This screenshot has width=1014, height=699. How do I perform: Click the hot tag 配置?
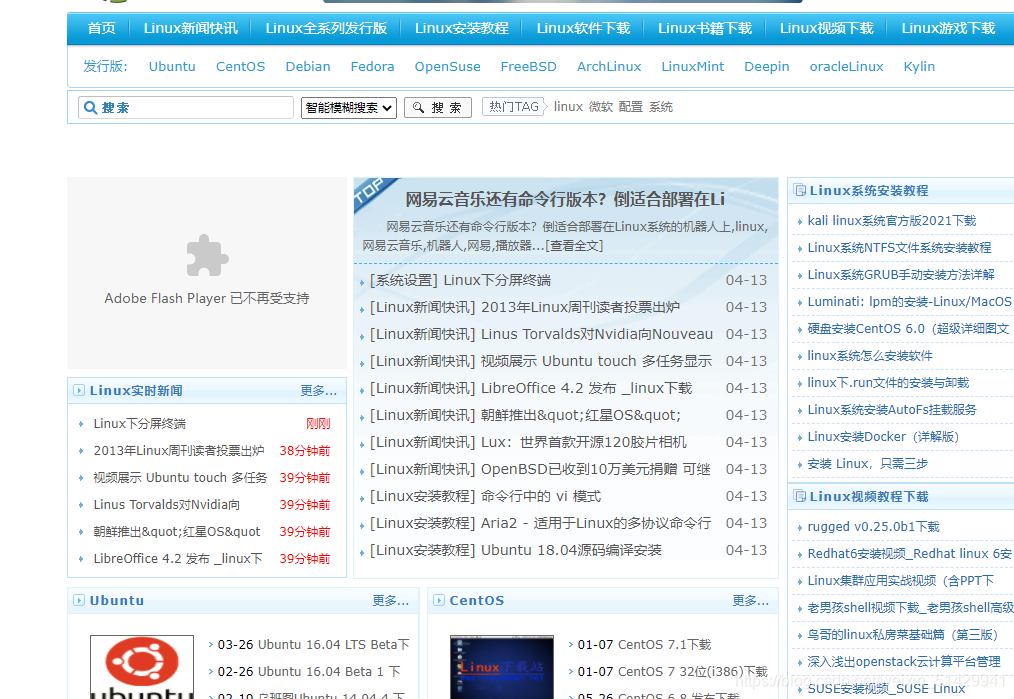[631, 107]
